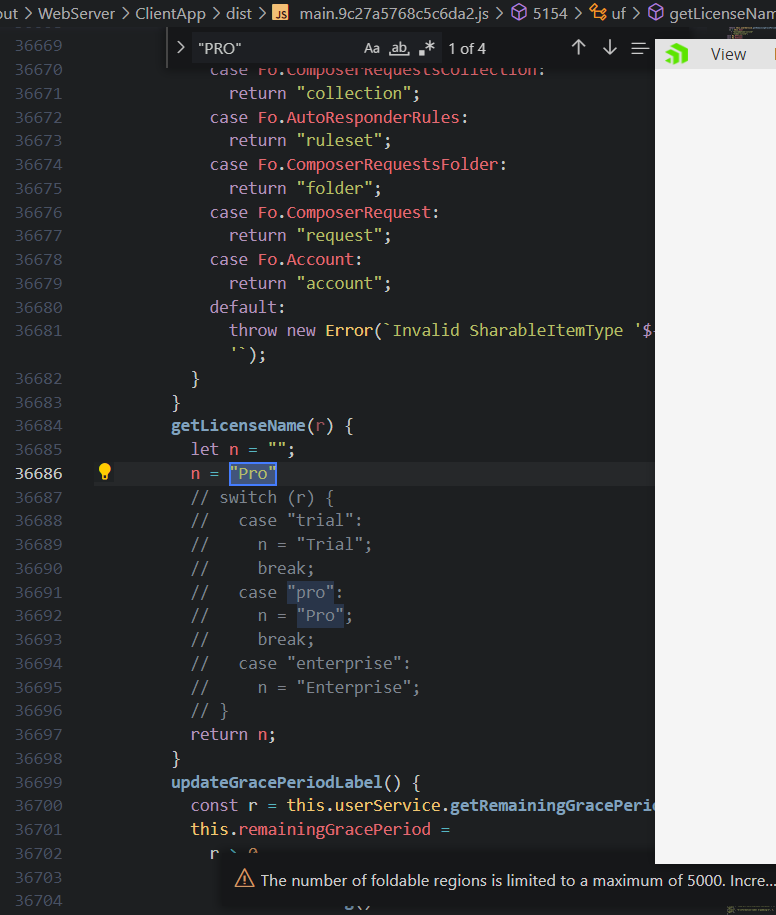Toggle Match Whole Word option
The image size is (776, 915).
(399, 48)
